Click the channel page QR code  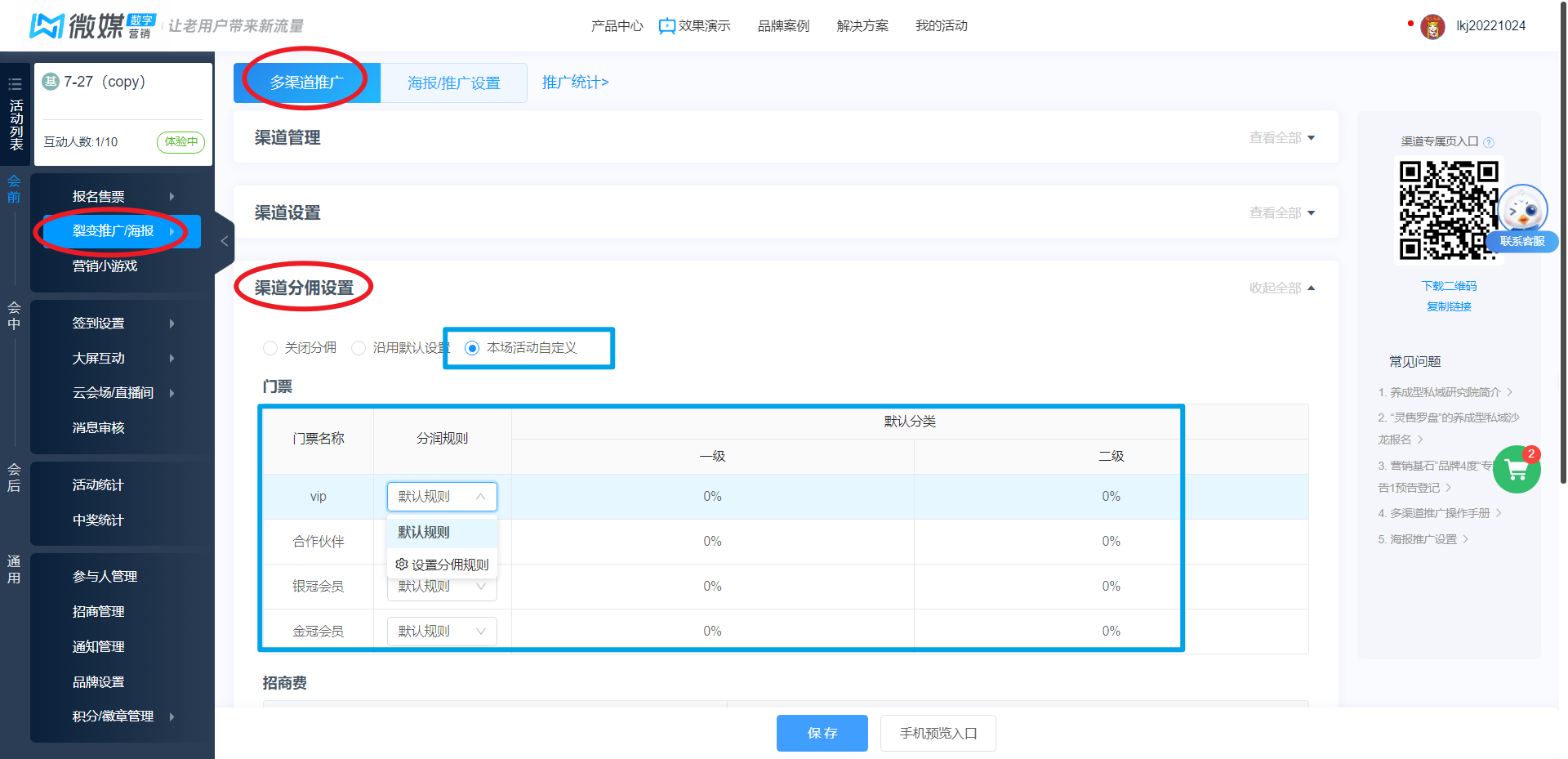click(1449, 210)
